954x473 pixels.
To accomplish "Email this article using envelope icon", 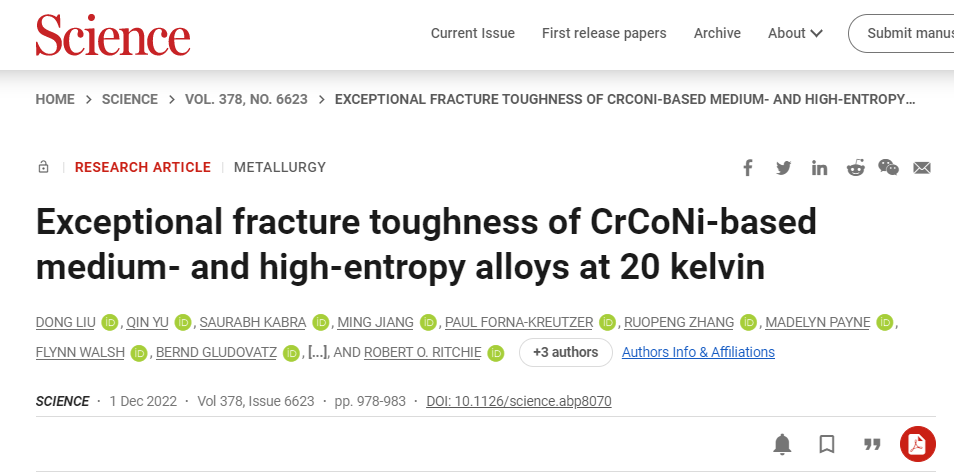I will (922, 167).
